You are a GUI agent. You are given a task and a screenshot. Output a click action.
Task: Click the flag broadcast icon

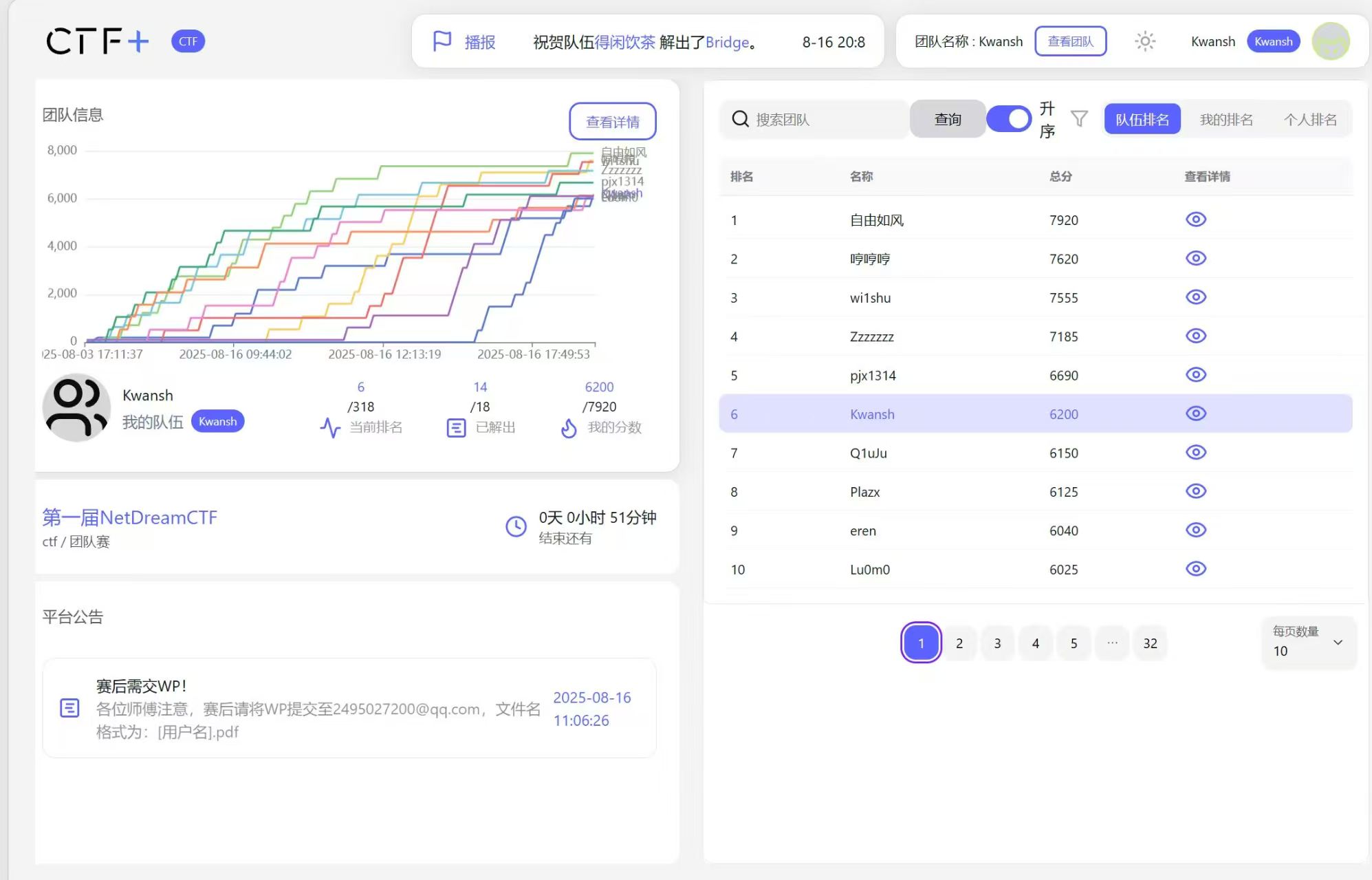pos(442,41)
